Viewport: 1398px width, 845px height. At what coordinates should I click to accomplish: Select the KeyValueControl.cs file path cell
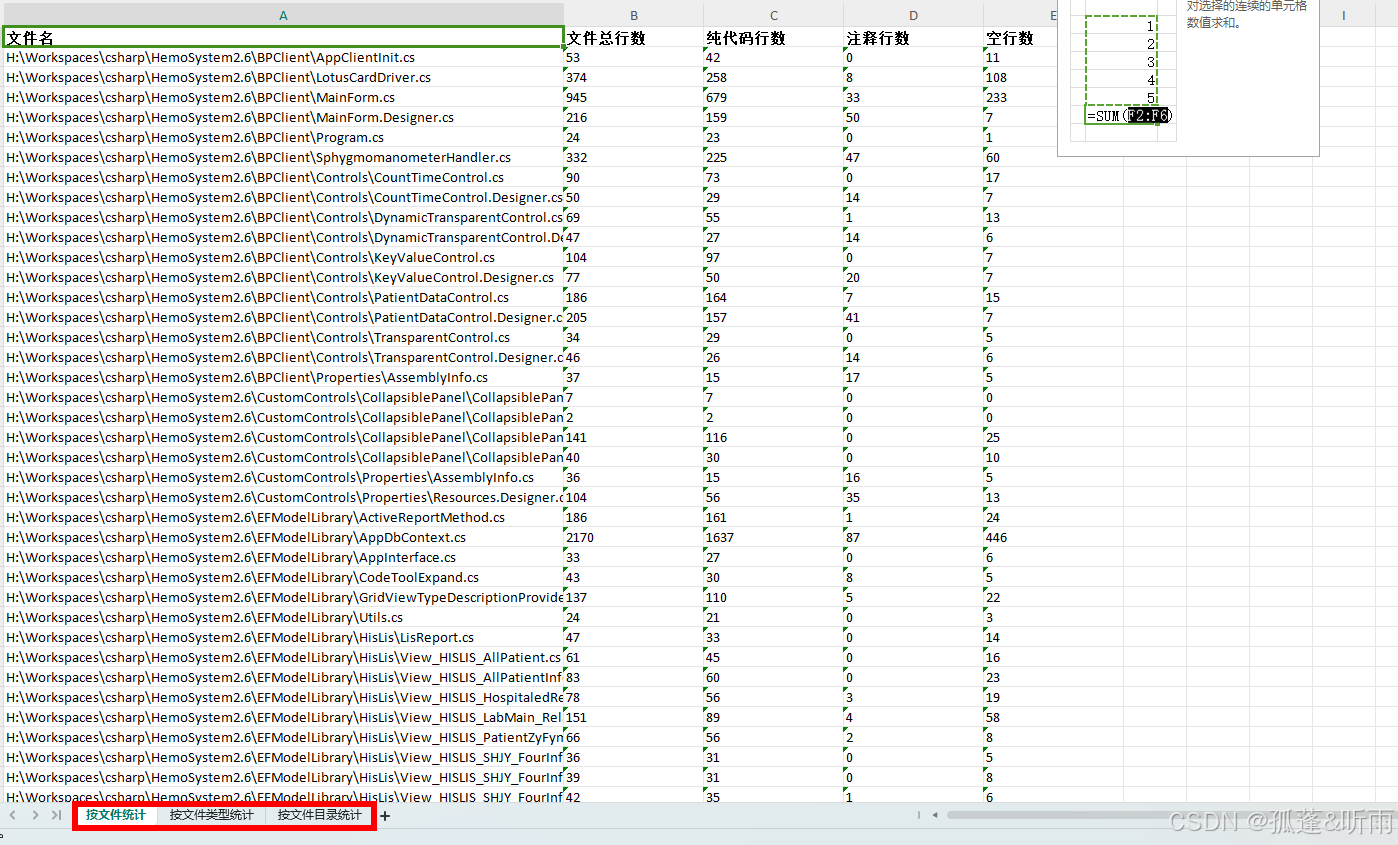(x=284, y=258)
